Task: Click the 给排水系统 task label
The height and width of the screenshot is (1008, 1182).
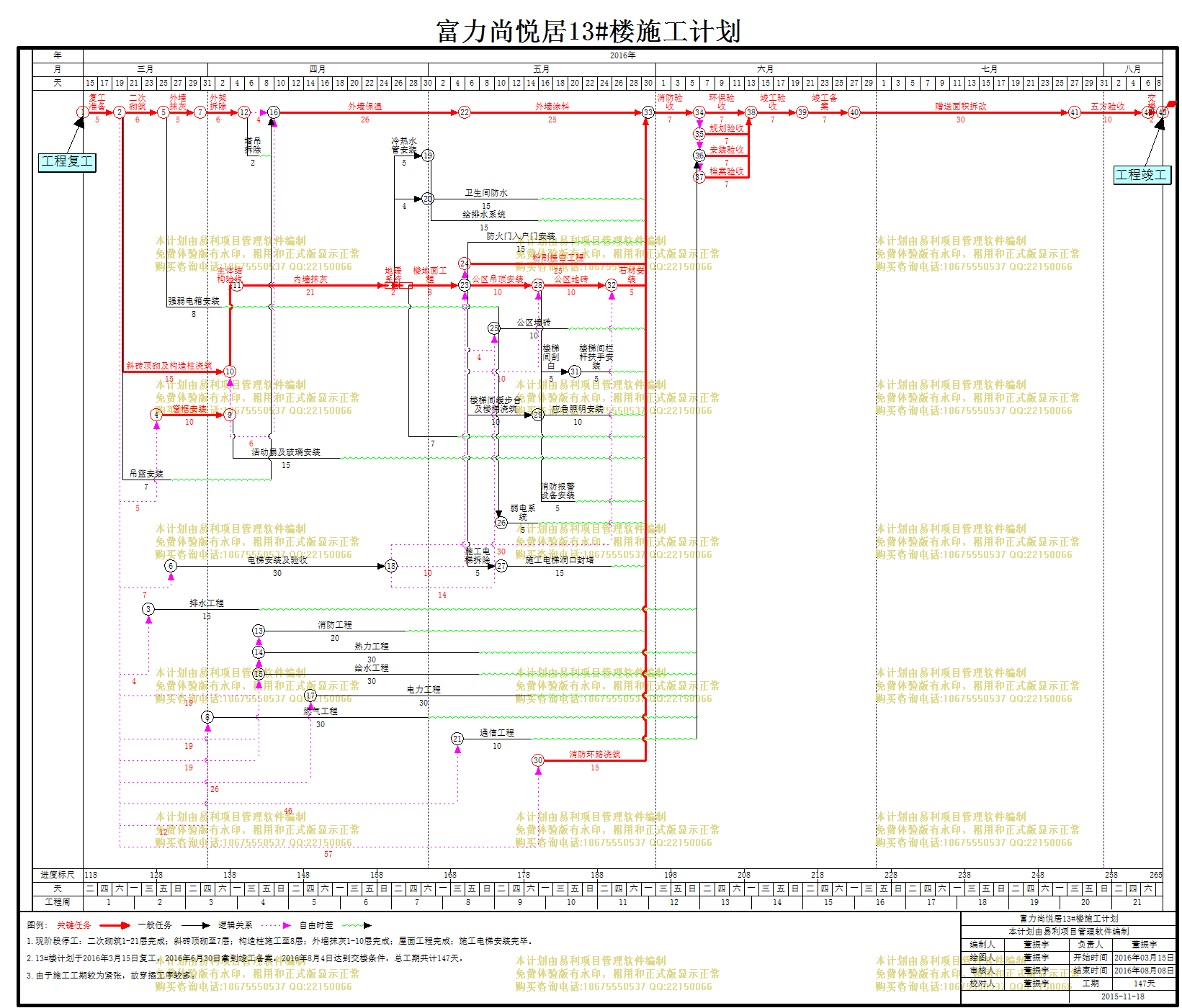Action: [484, 215]
